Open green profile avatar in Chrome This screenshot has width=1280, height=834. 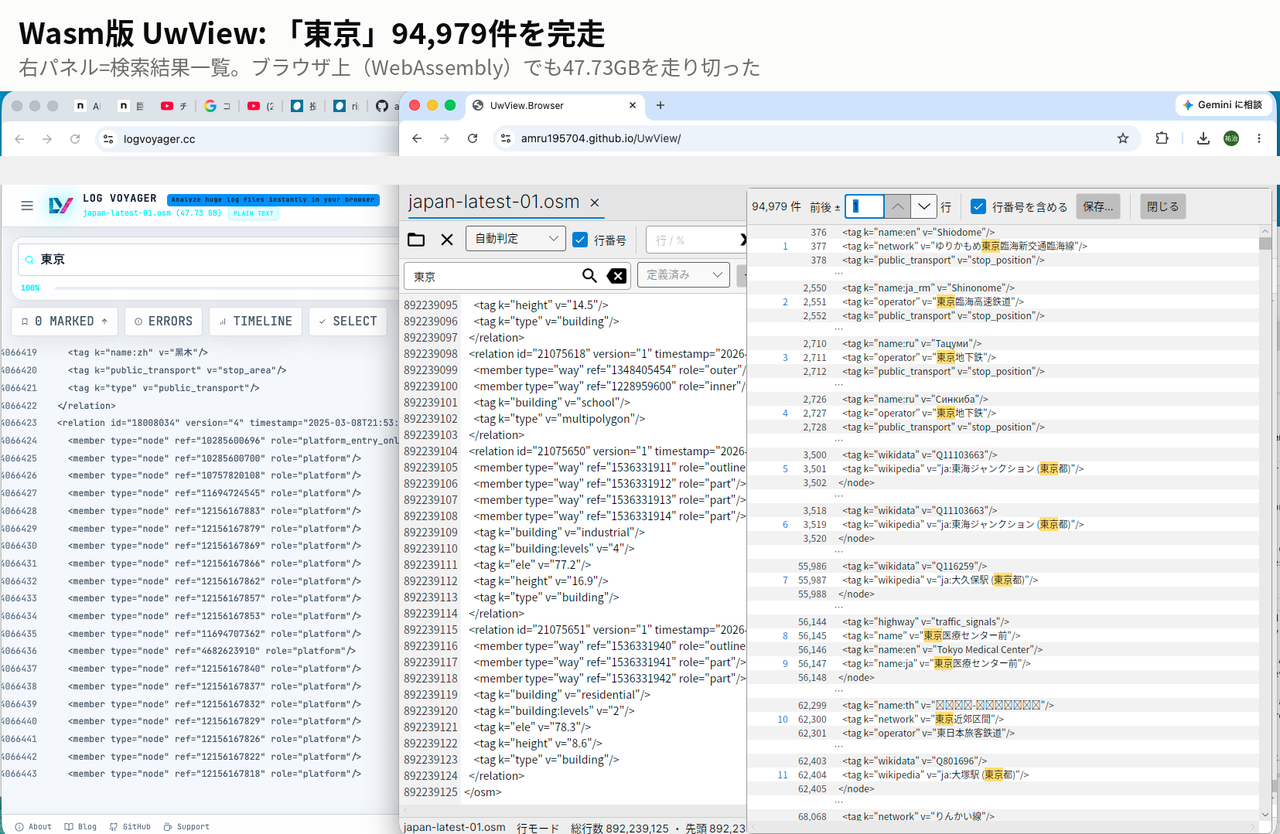click(x=1231, y=138)
